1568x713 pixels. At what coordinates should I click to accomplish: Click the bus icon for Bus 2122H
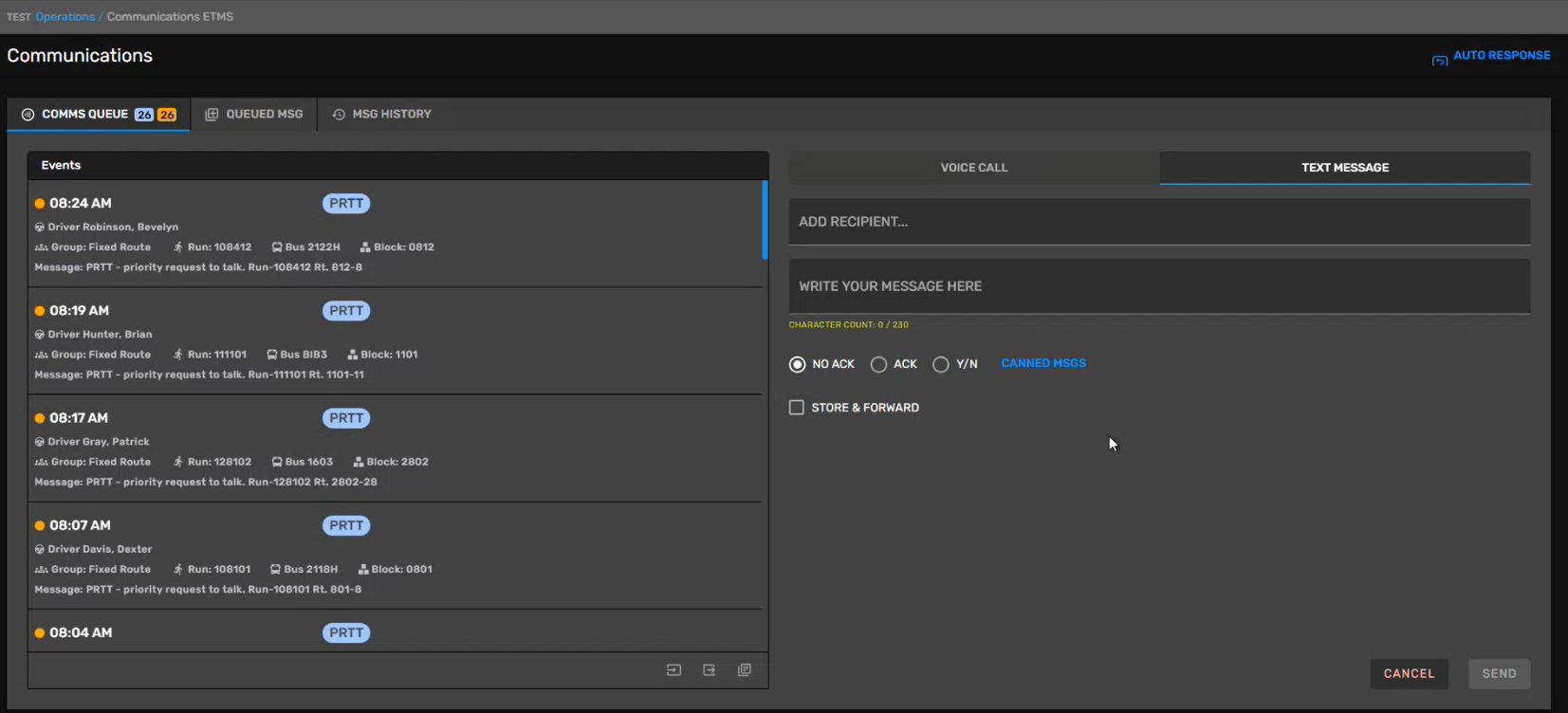coord(277,247)
